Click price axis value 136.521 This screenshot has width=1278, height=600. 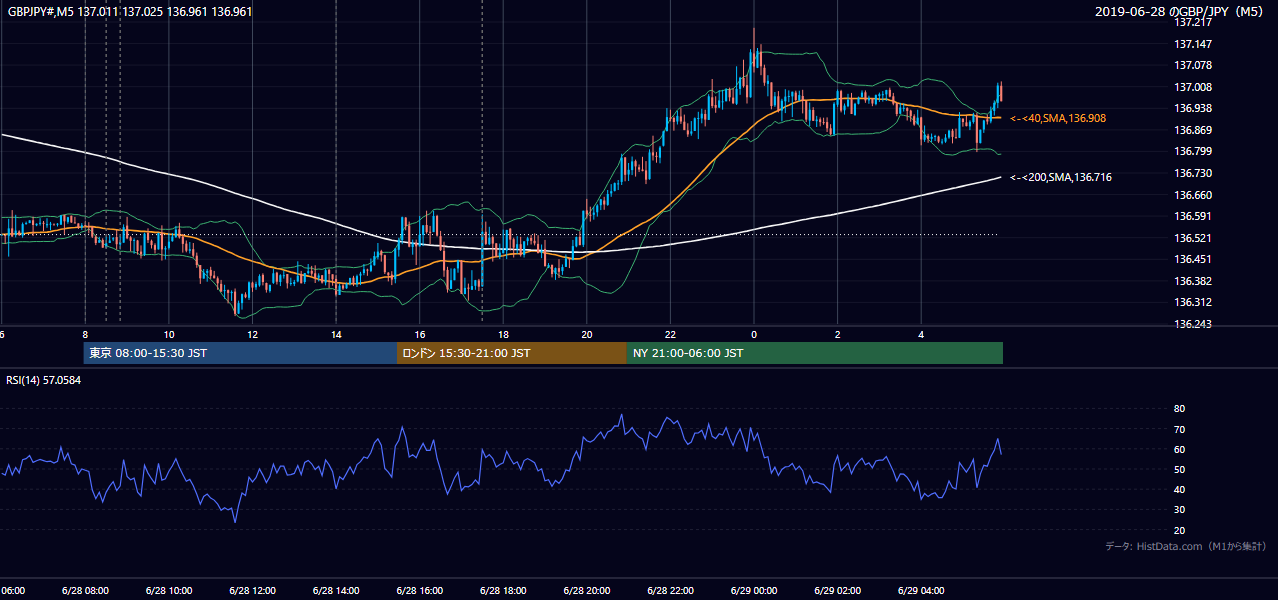pyautogui.click(x=1193, y=238)
